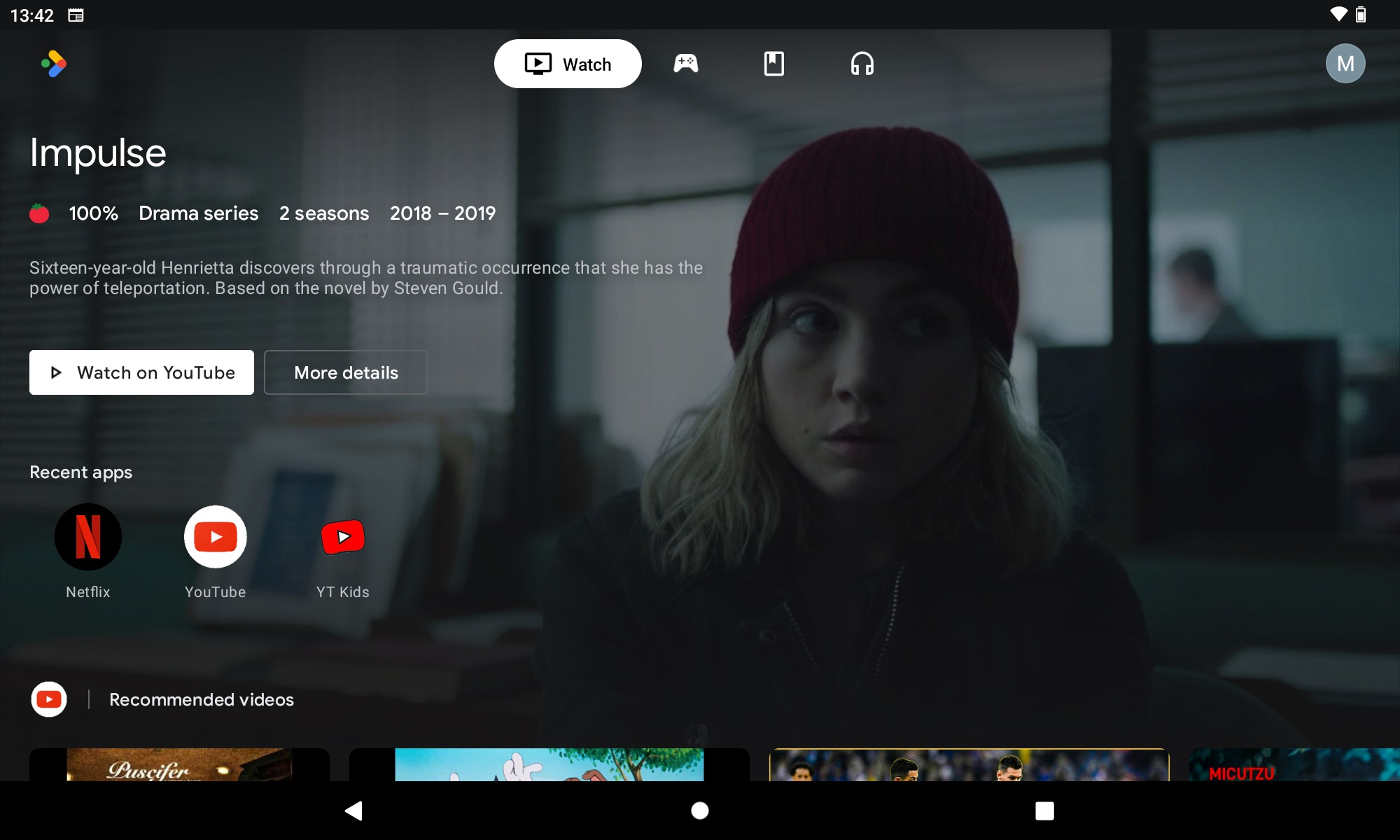Open the football match video thumbnail
This screenshot has width=1400, height=840.
tap(969, 764)
